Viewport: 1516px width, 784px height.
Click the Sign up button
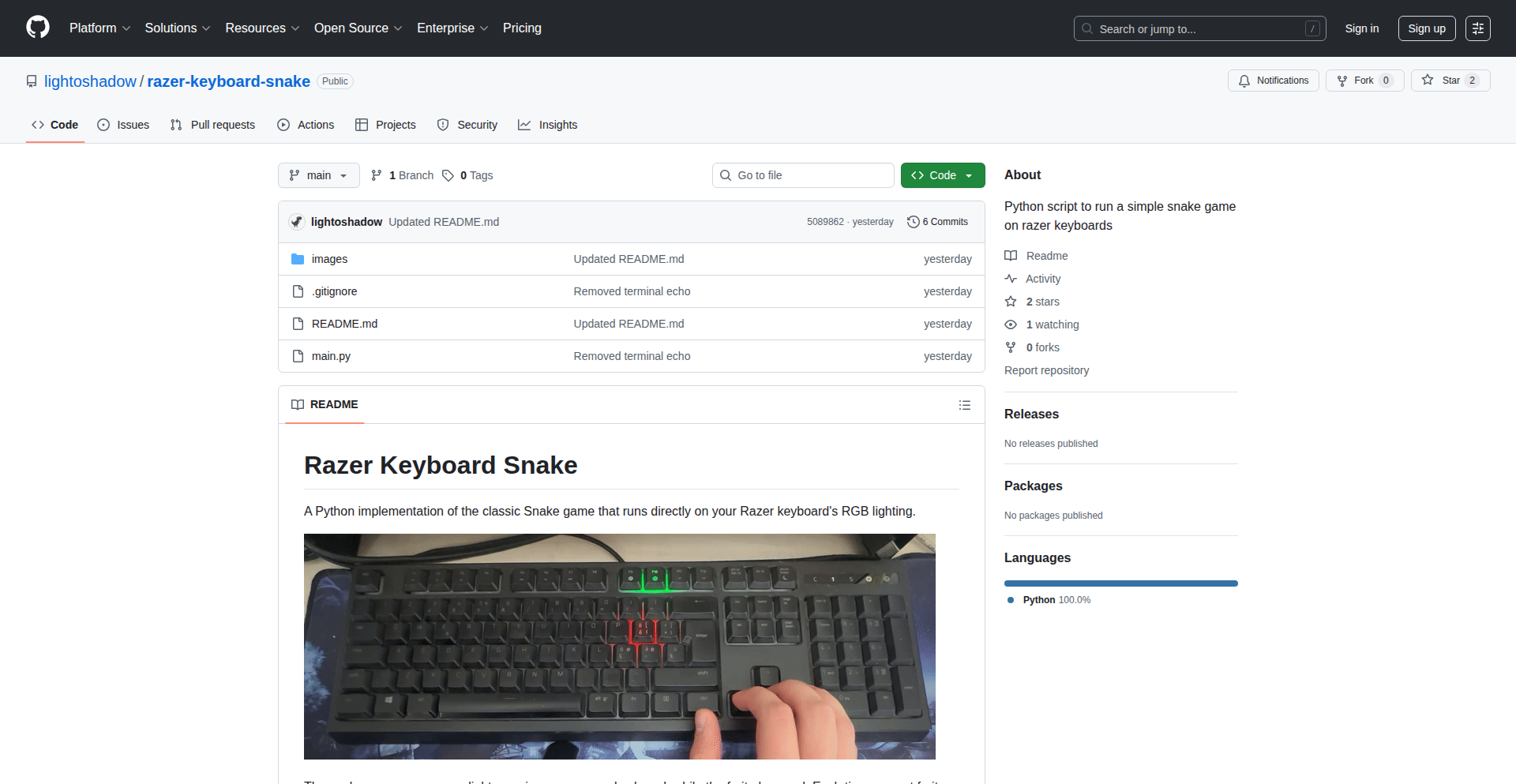pyautogui.click(x=1426, y=28)
